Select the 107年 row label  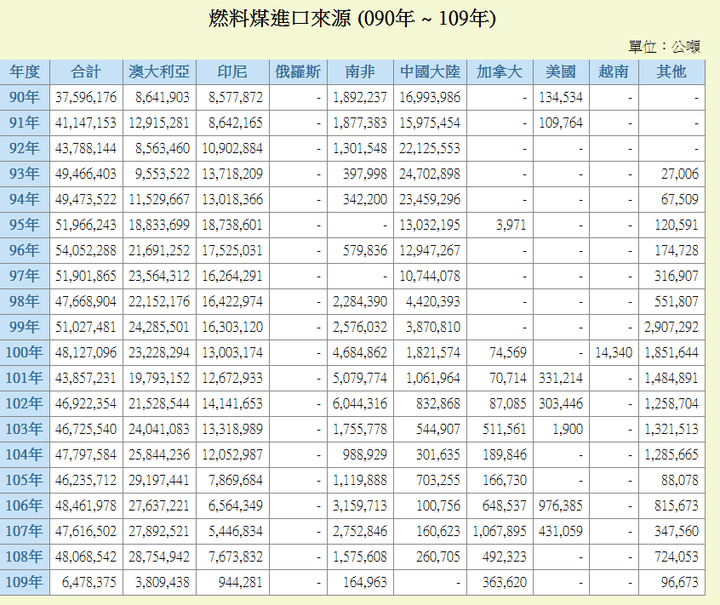(25, 531)
